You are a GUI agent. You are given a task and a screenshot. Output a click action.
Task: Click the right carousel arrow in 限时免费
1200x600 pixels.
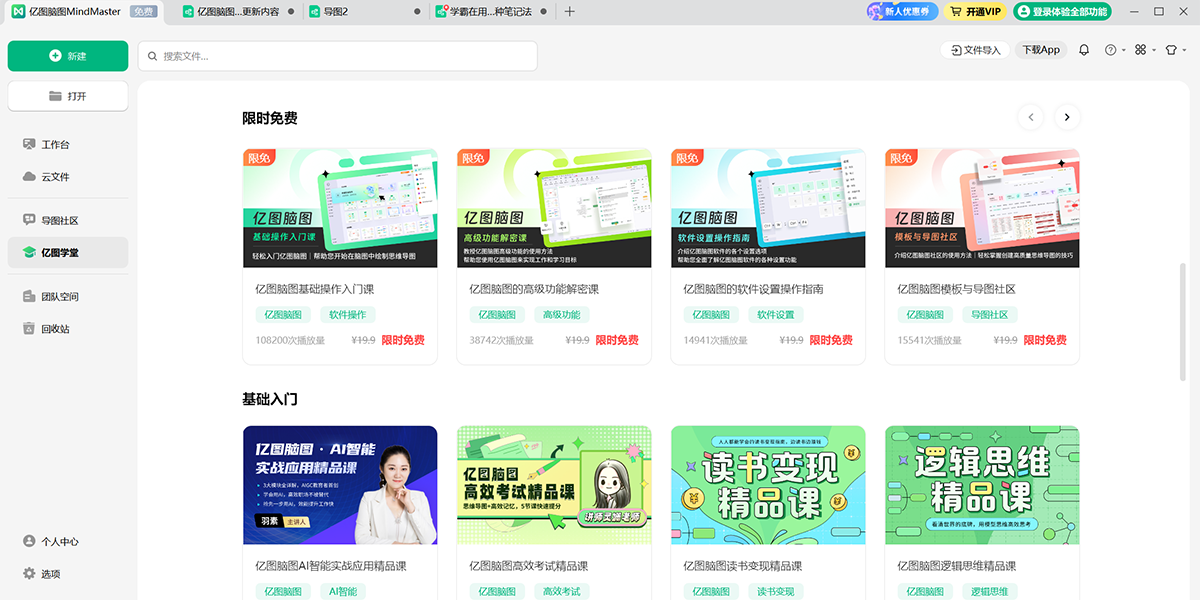[1066, 117]
